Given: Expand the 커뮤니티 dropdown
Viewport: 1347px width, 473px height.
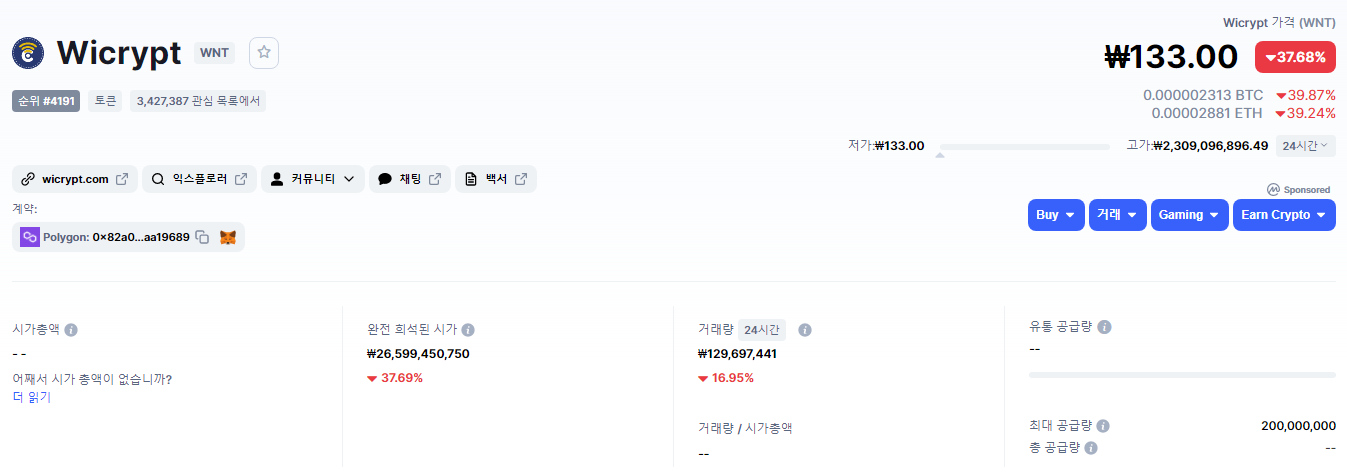Looking at the screenshot, I should [x=313, y=179].
